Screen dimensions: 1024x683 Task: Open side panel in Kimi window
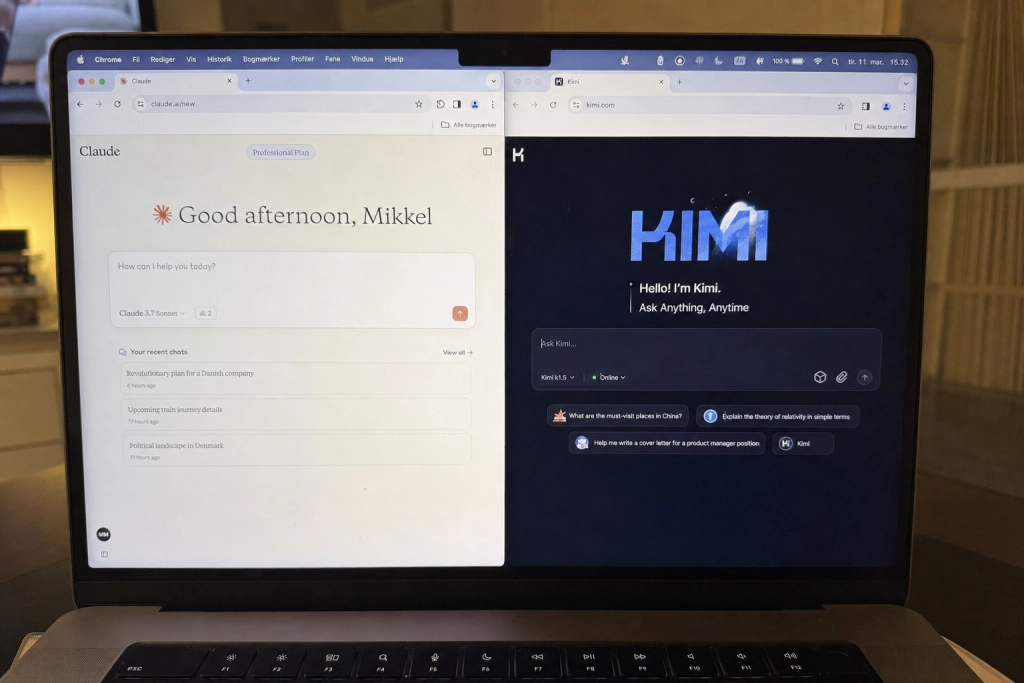(x=866, y=106)
